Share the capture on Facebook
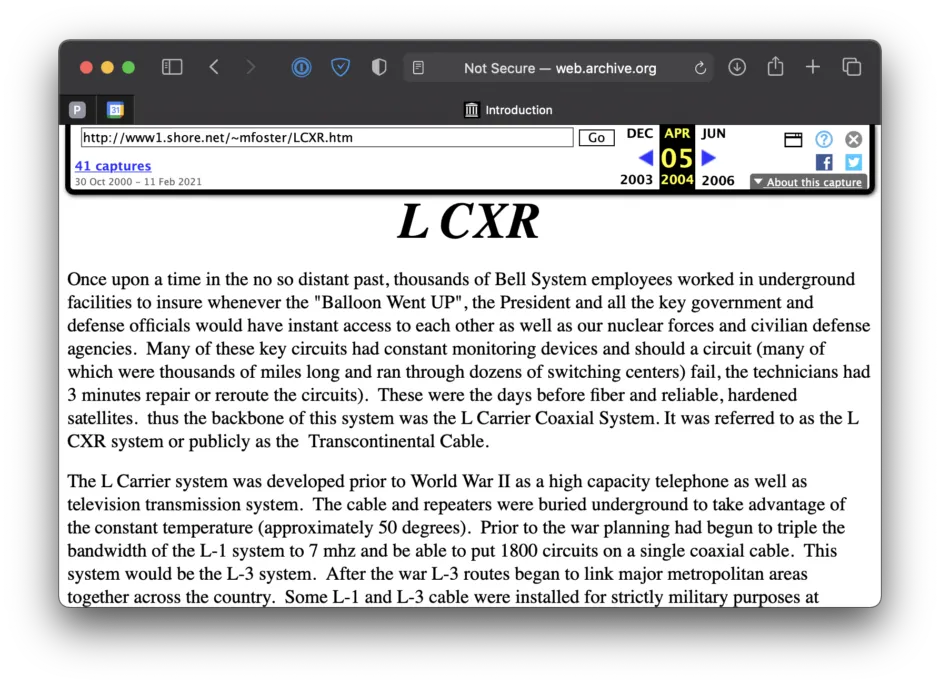Viewport: 940px width, 685px height. [824, 162]
